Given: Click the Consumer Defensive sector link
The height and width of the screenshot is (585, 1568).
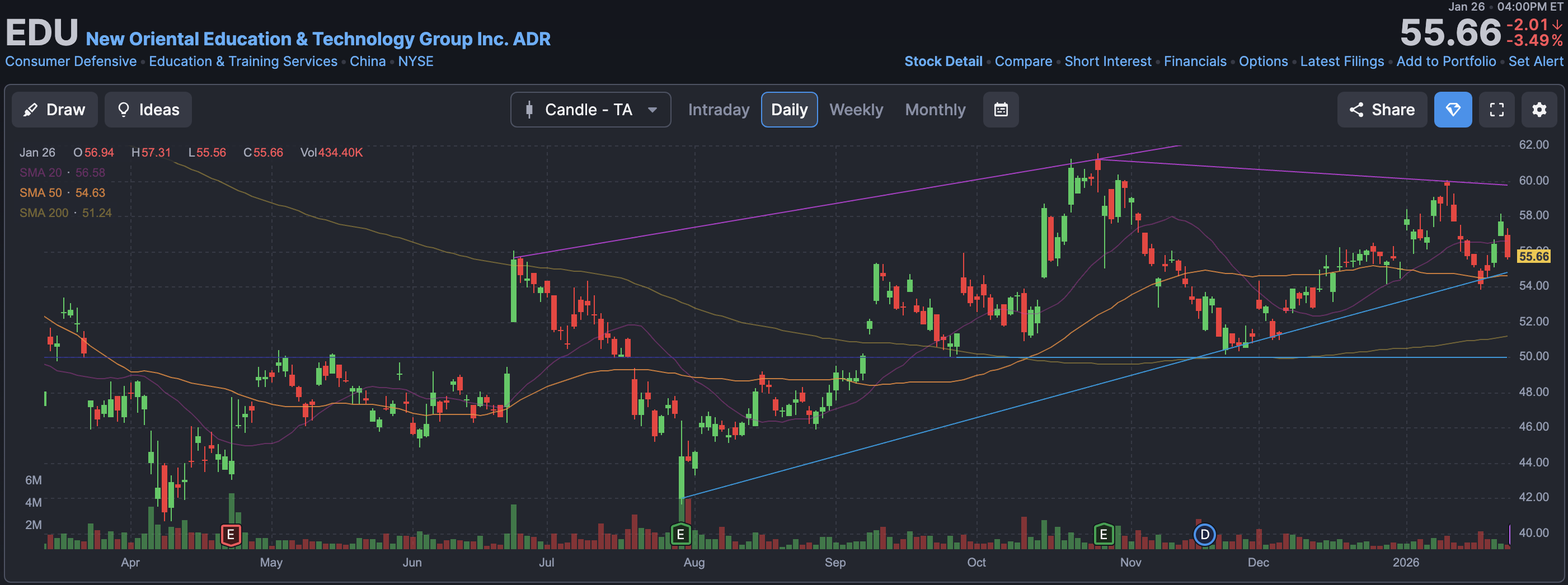Looking at the screenshot, I should click(71, 62).
